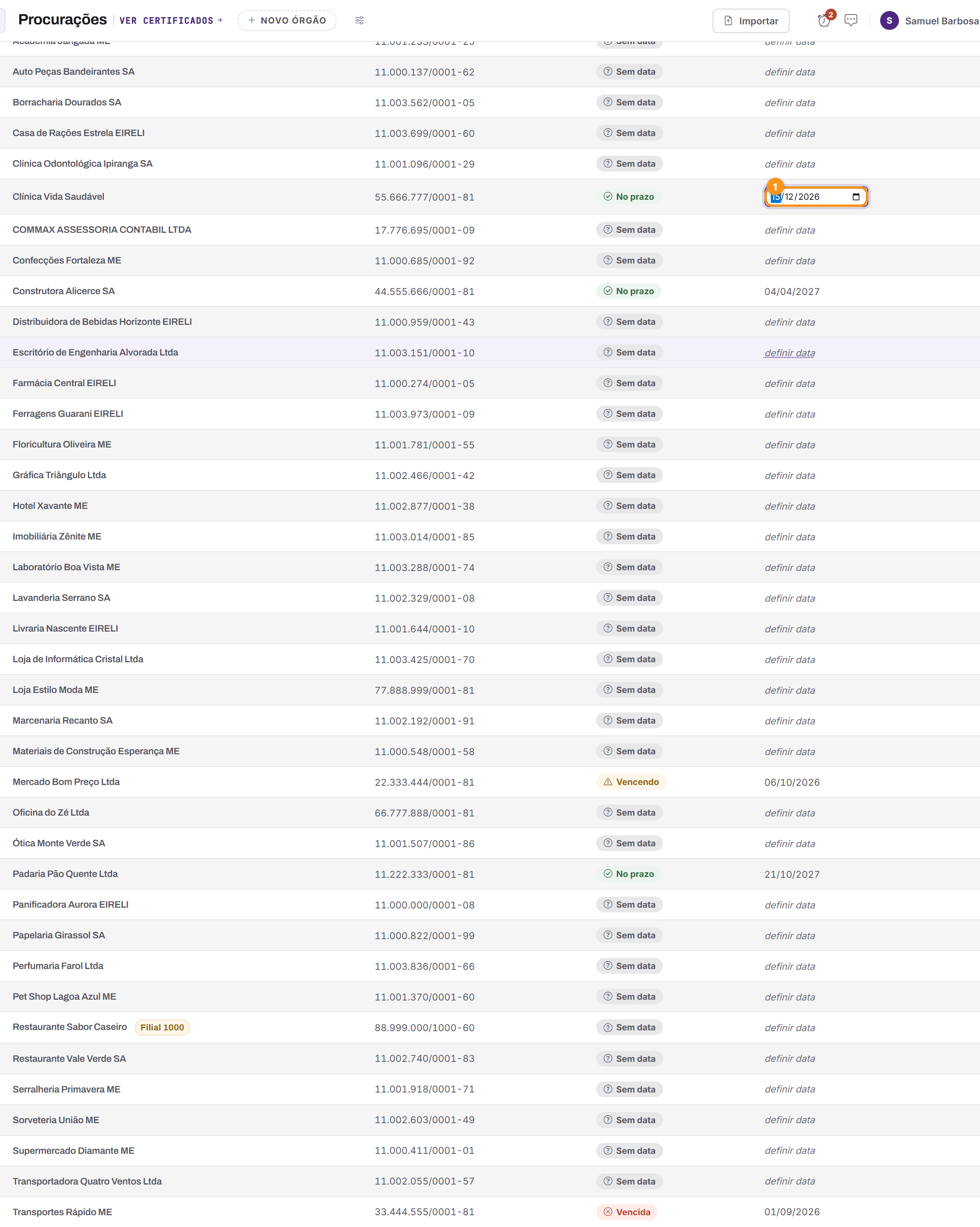Click the Procurações page title
This screenshot has width=980, height=1227.
coord(63,20)
